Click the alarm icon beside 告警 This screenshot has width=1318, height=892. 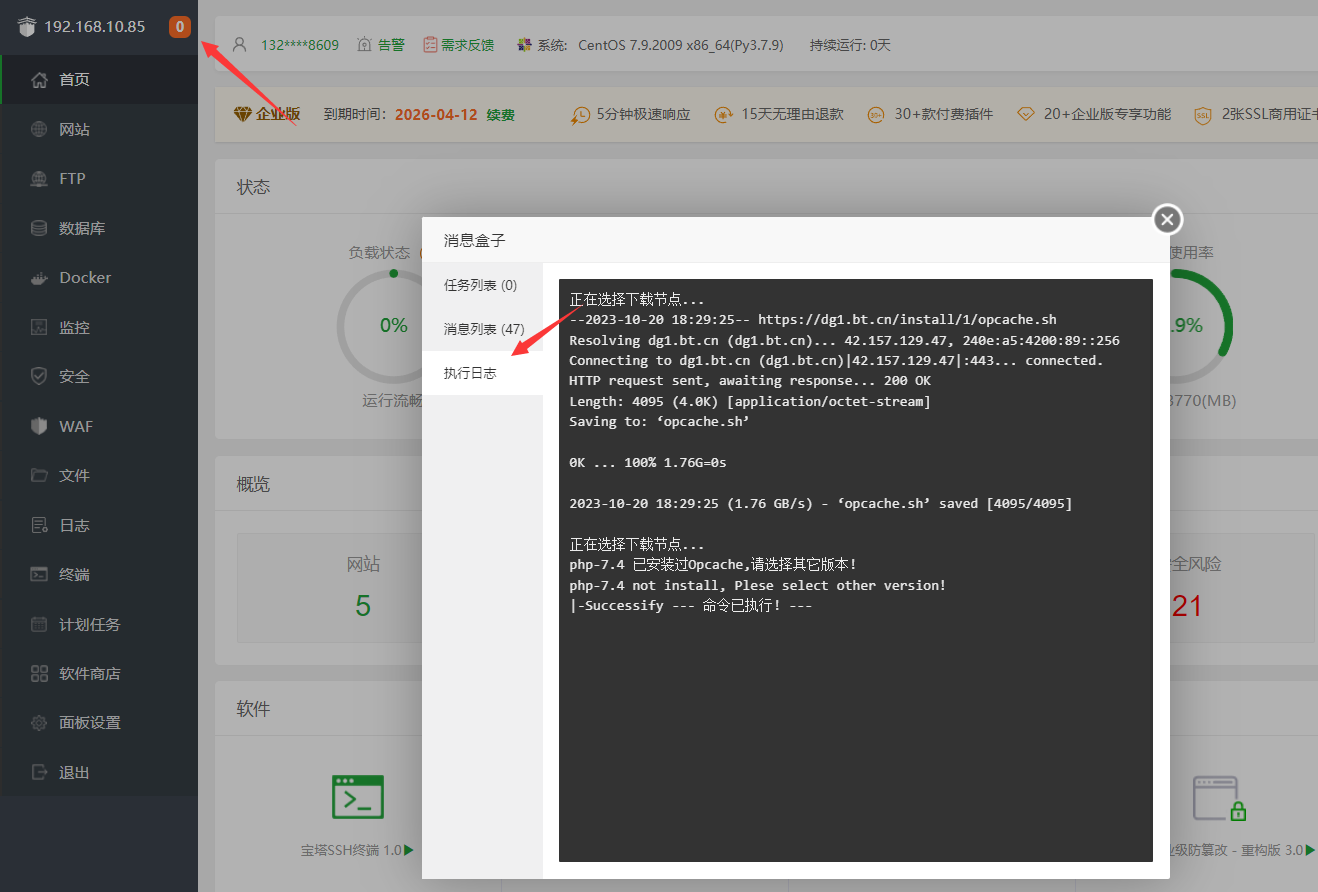[x=364, y=44]
